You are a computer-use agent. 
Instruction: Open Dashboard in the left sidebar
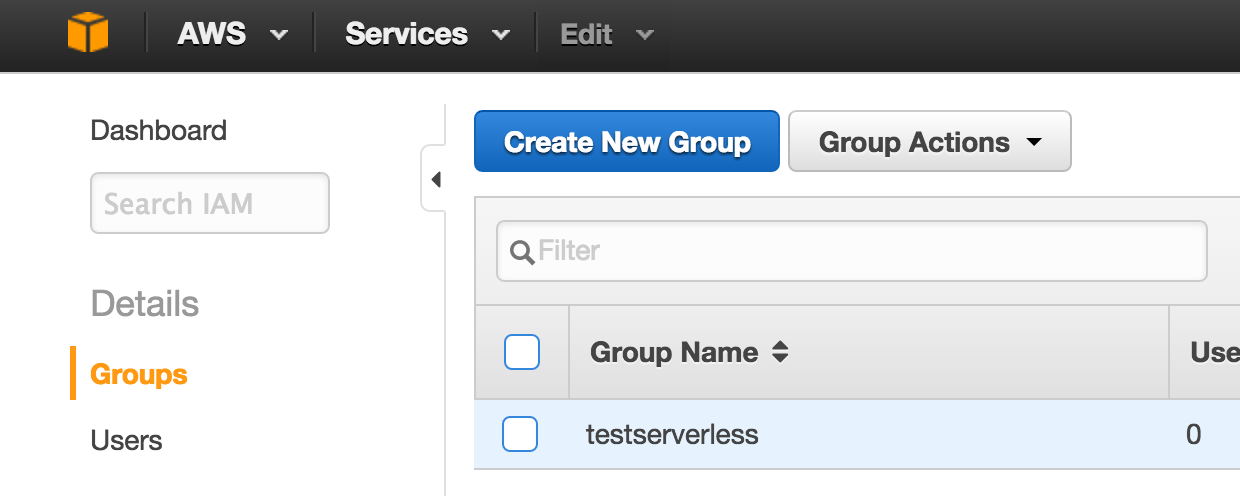pyautogui.click(x=159, y=130)
